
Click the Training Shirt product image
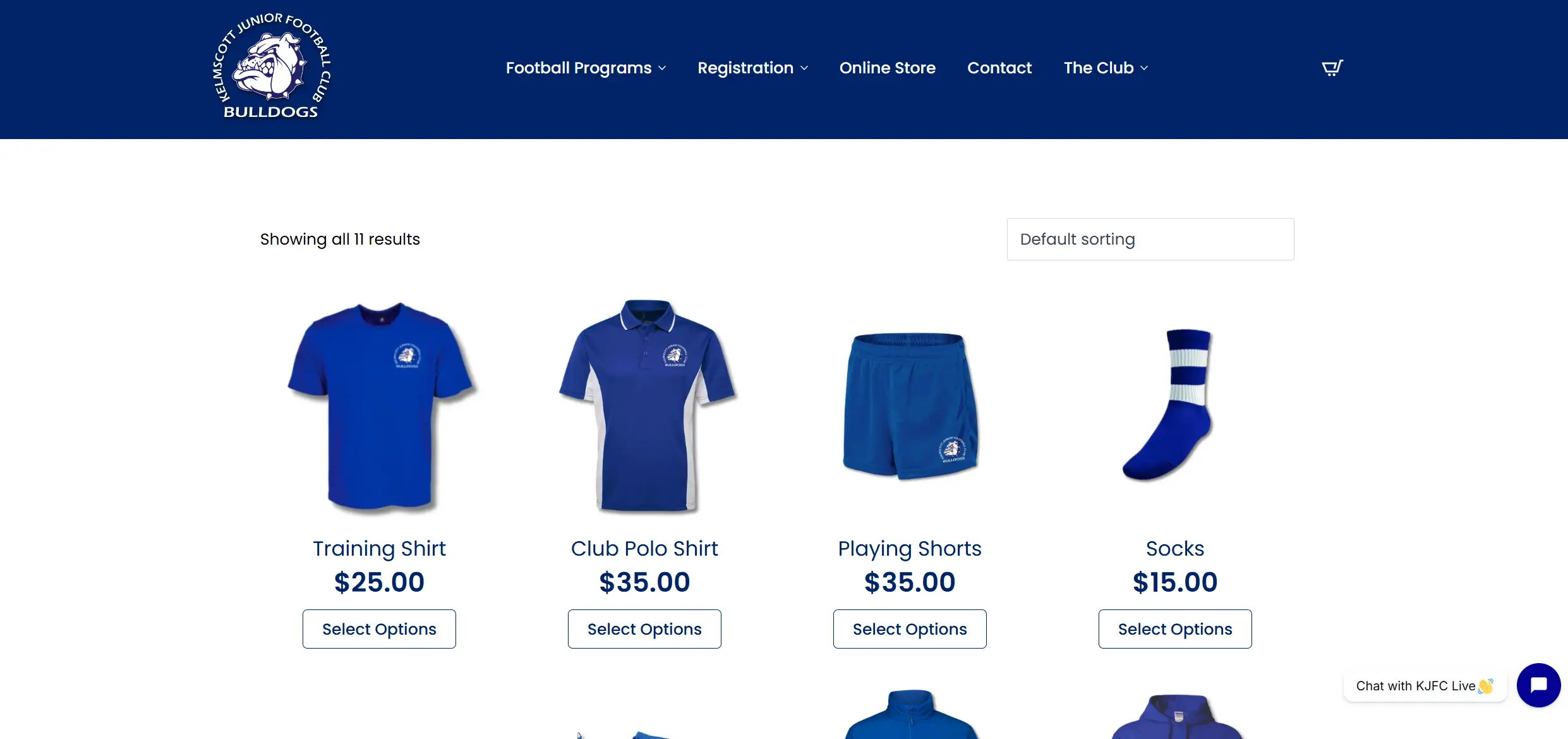tap(380, 405)
